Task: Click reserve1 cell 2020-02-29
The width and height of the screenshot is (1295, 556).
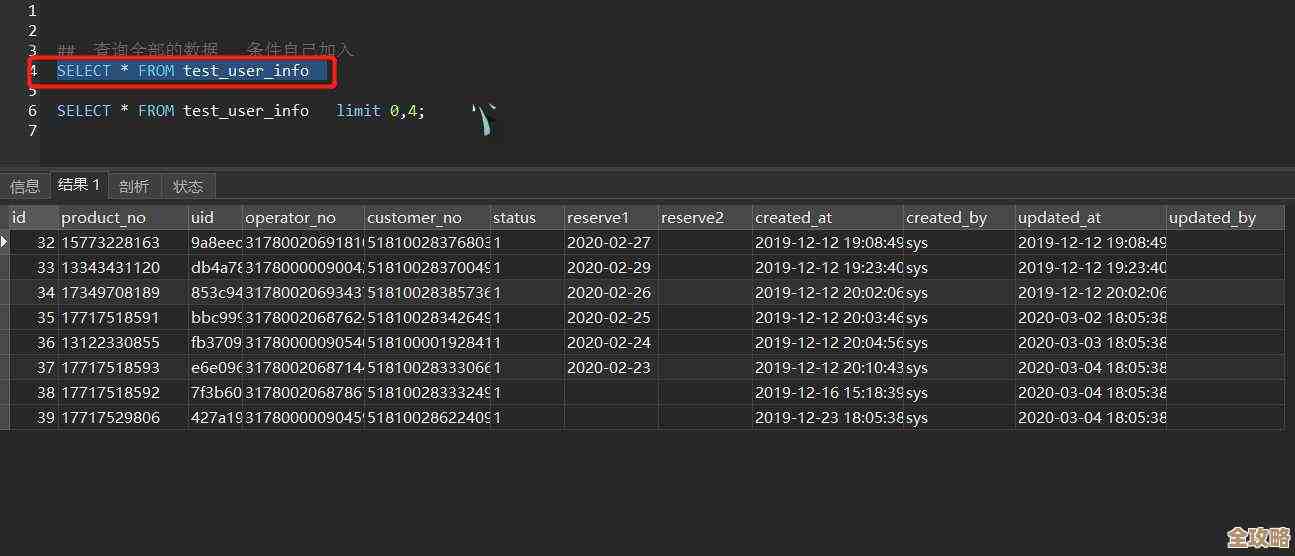Action: click(611, 268)
